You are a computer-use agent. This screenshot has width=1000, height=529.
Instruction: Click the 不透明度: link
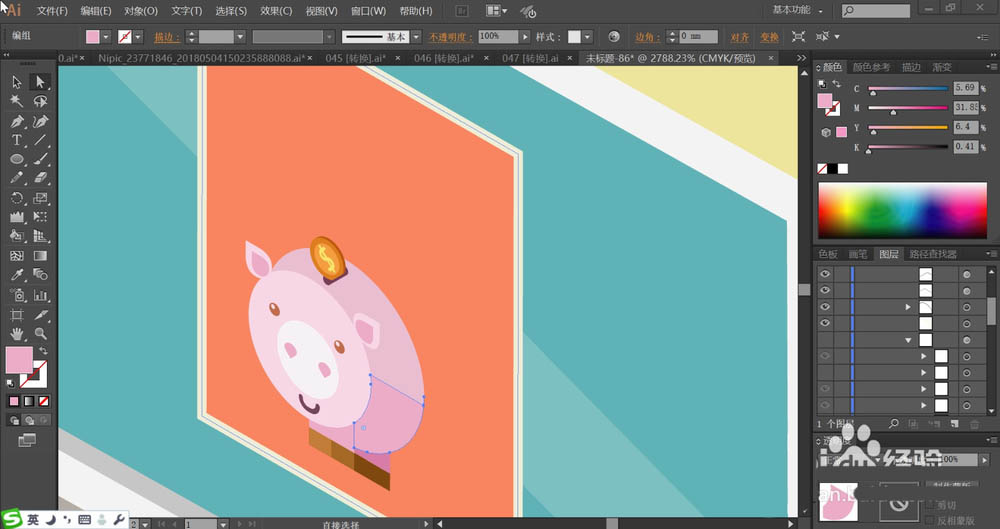[x=450, y=37]
